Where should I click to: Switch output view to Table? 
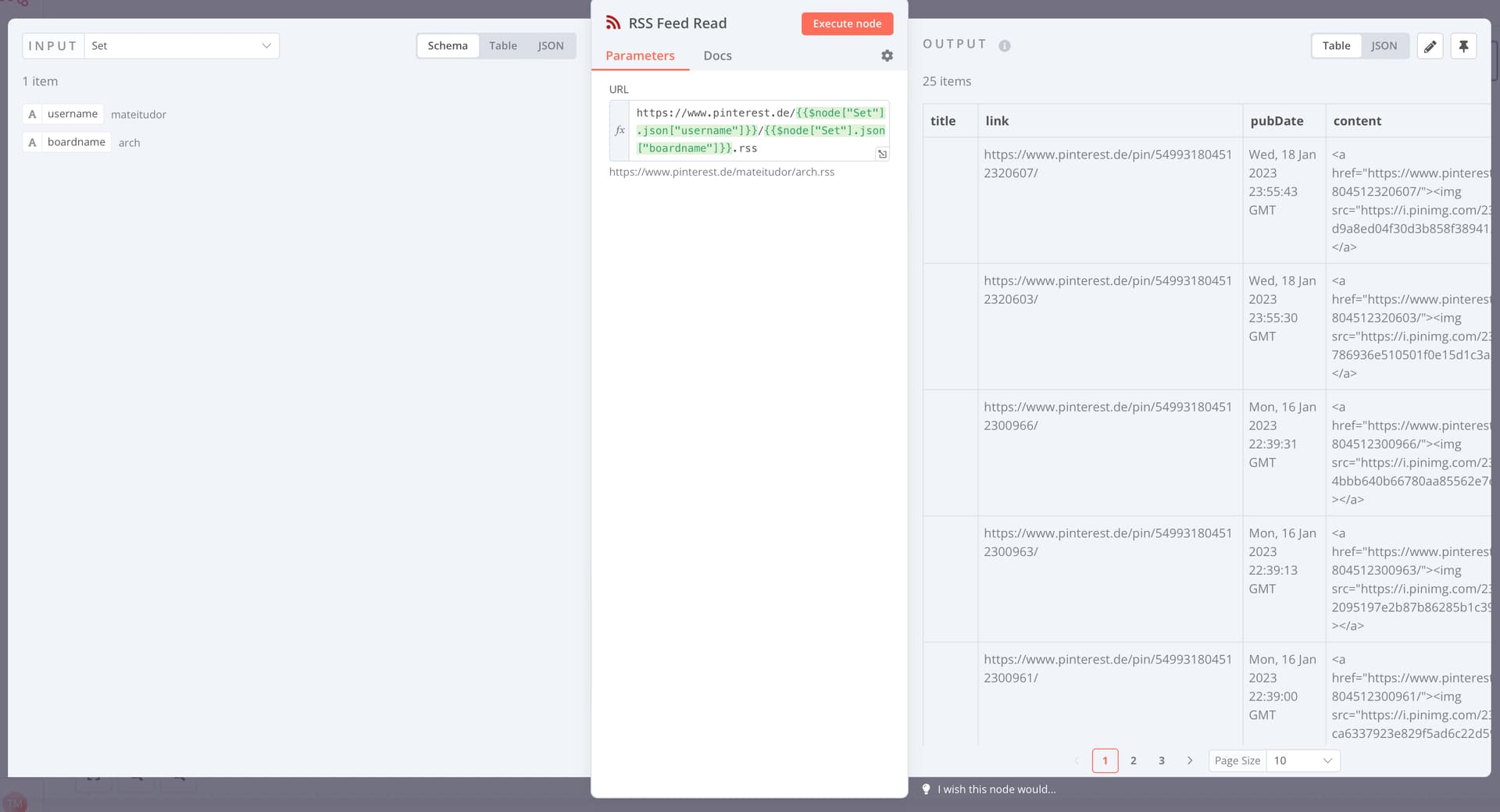point(1336,46)
